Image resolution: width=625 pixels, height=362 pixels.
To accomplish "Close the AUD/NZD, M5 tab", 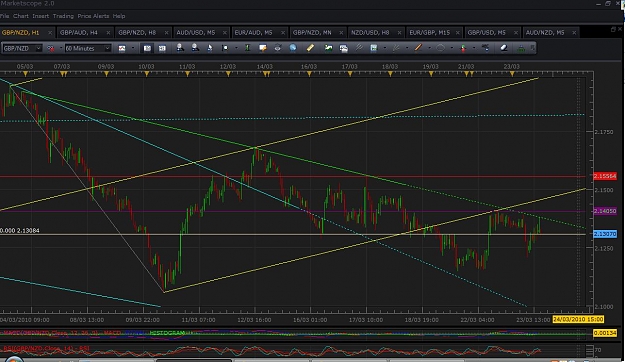I will [x=574, y=33].
